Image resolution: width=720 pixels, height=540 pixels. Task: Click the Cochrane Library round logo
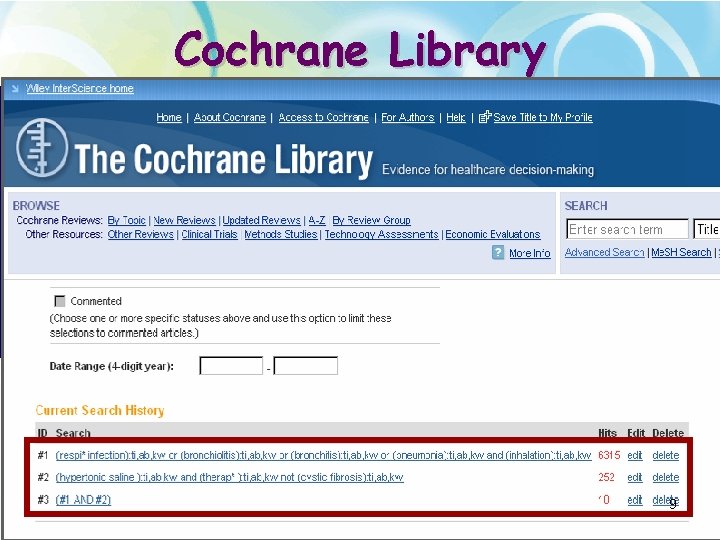(x=42, y=148)
